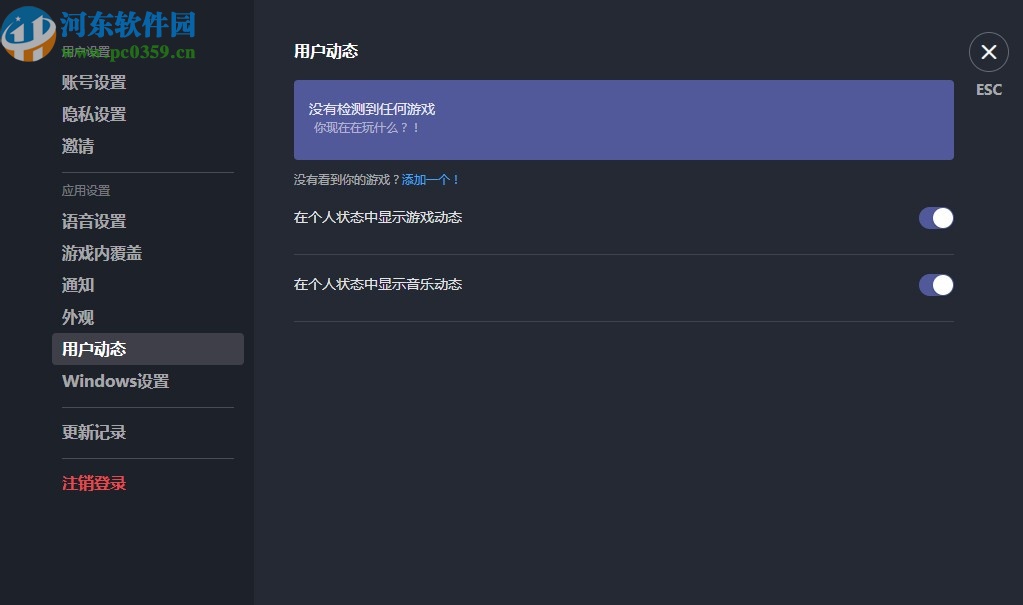Open 隐私设置 from the settings list

point(93,114)
